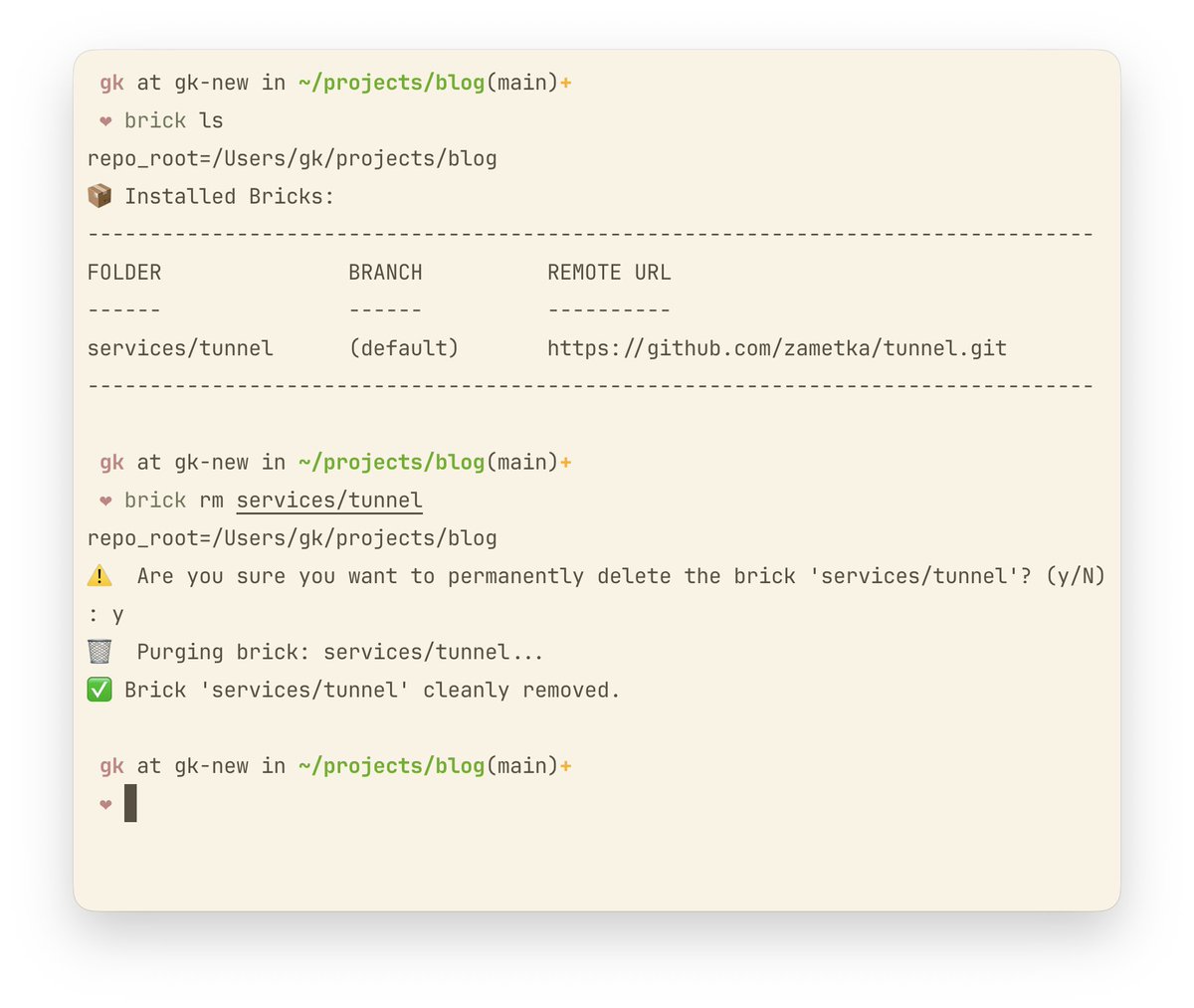Click the 'cleanly removed' success message
1194x1008 pixels.
point(372,690)
